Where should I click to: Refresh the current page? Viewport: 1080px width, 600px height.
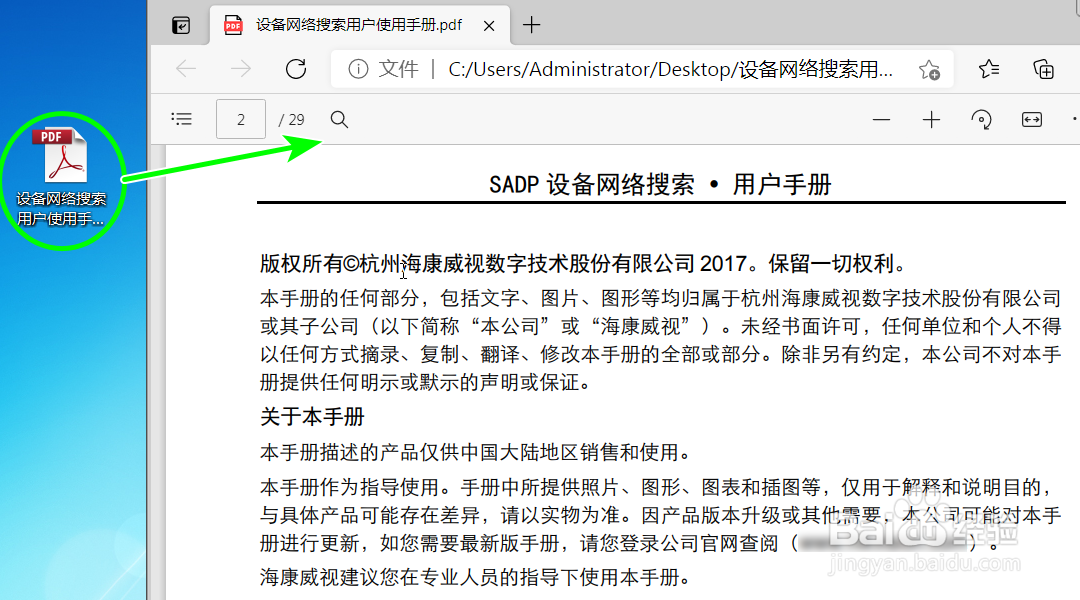tap(296, 69)
